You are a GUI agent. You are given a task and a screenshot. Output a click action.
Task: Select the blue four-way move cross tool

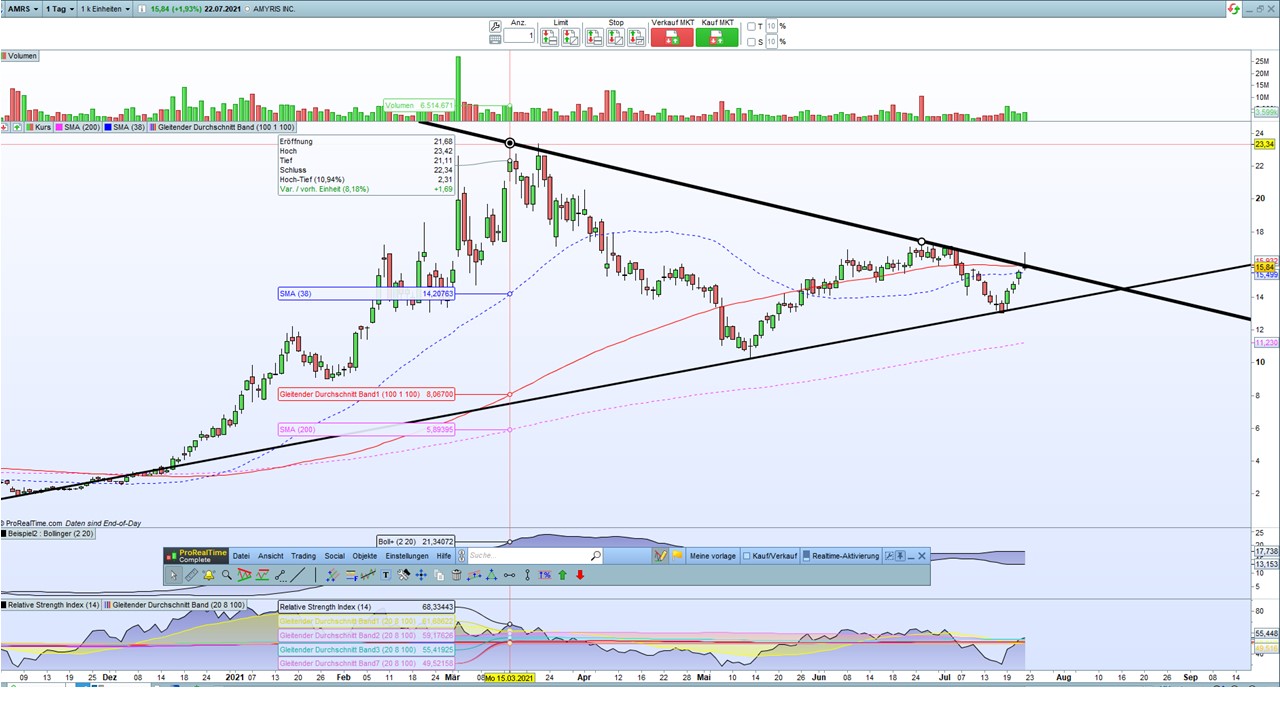coord(421,575)
